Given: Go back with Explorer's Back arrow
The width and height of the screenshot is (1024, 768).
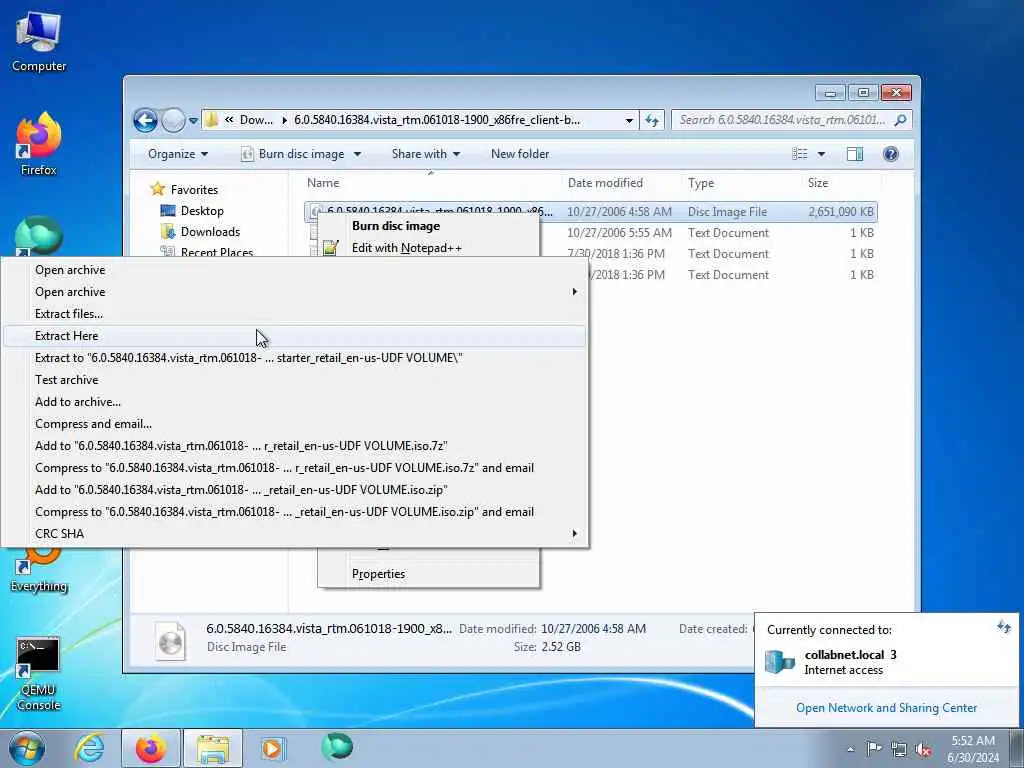Looking at the screenshot, I should (x=145, y=120).
